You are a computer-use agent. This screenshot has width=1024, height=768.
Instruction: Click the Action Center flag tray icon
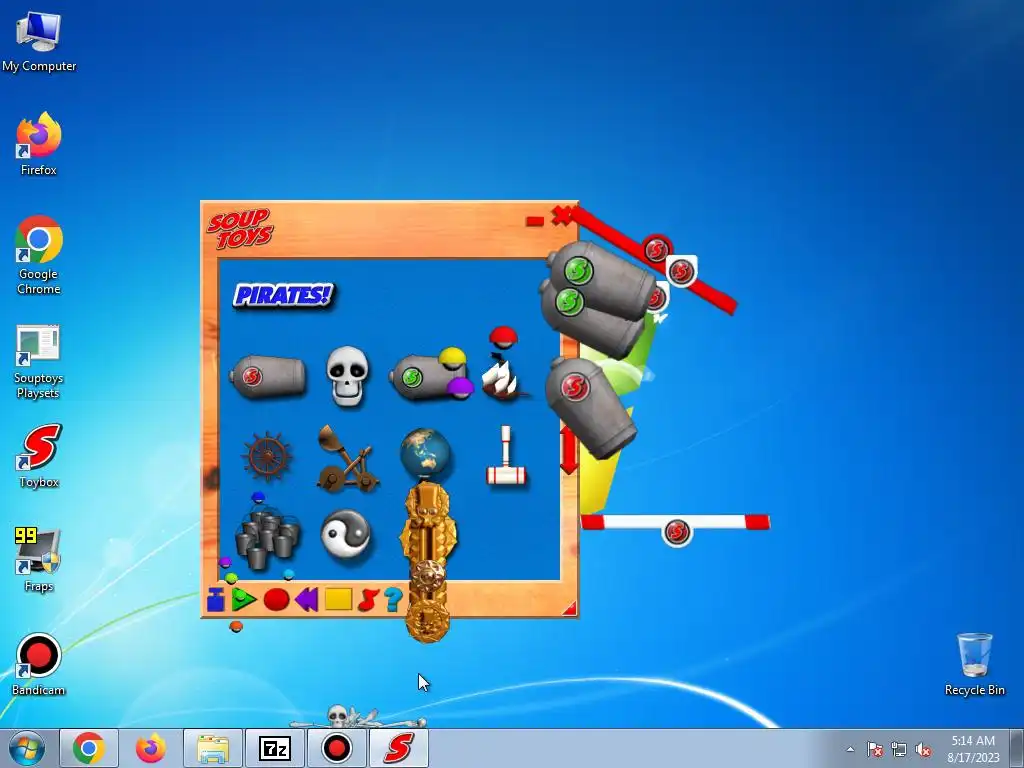click(875, 749)
